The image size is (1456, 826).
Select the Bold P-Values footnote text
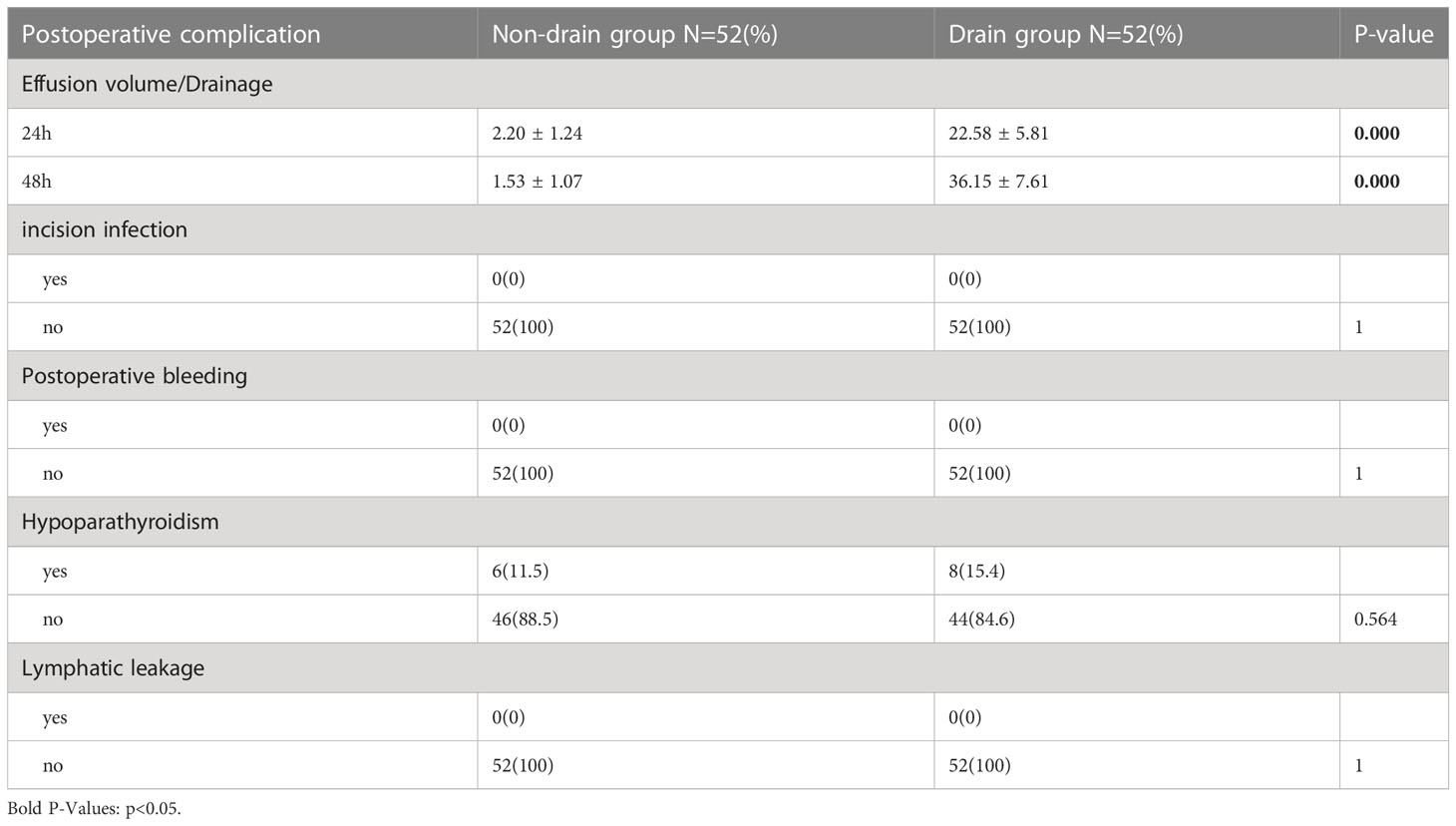94,808
